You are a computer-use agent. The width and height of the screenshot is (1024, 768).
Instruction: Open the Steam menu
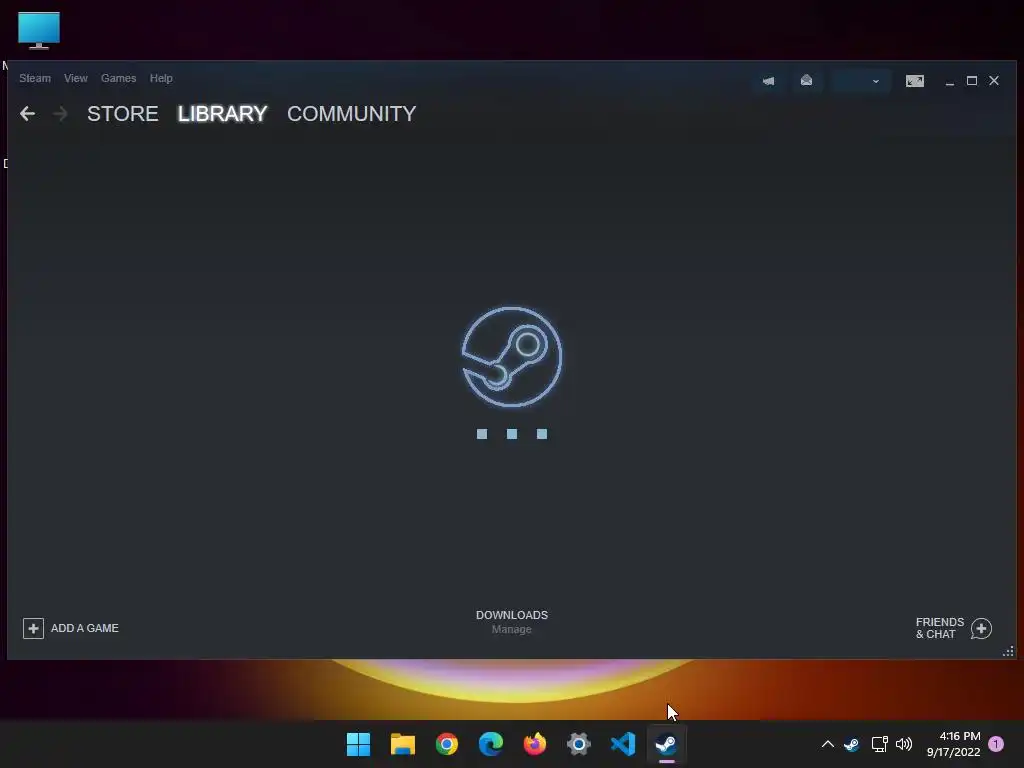(x=35, y=78)
